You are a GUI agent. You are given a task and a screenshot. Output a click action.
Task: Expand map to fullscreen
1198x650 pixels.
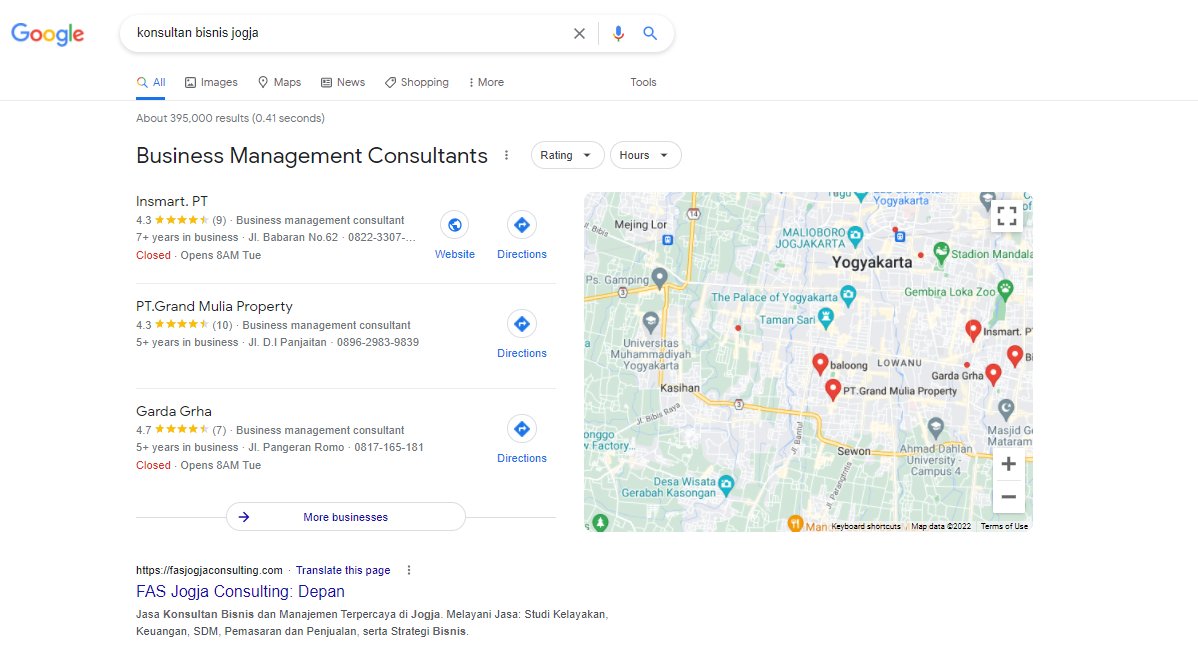(1007, 215)
